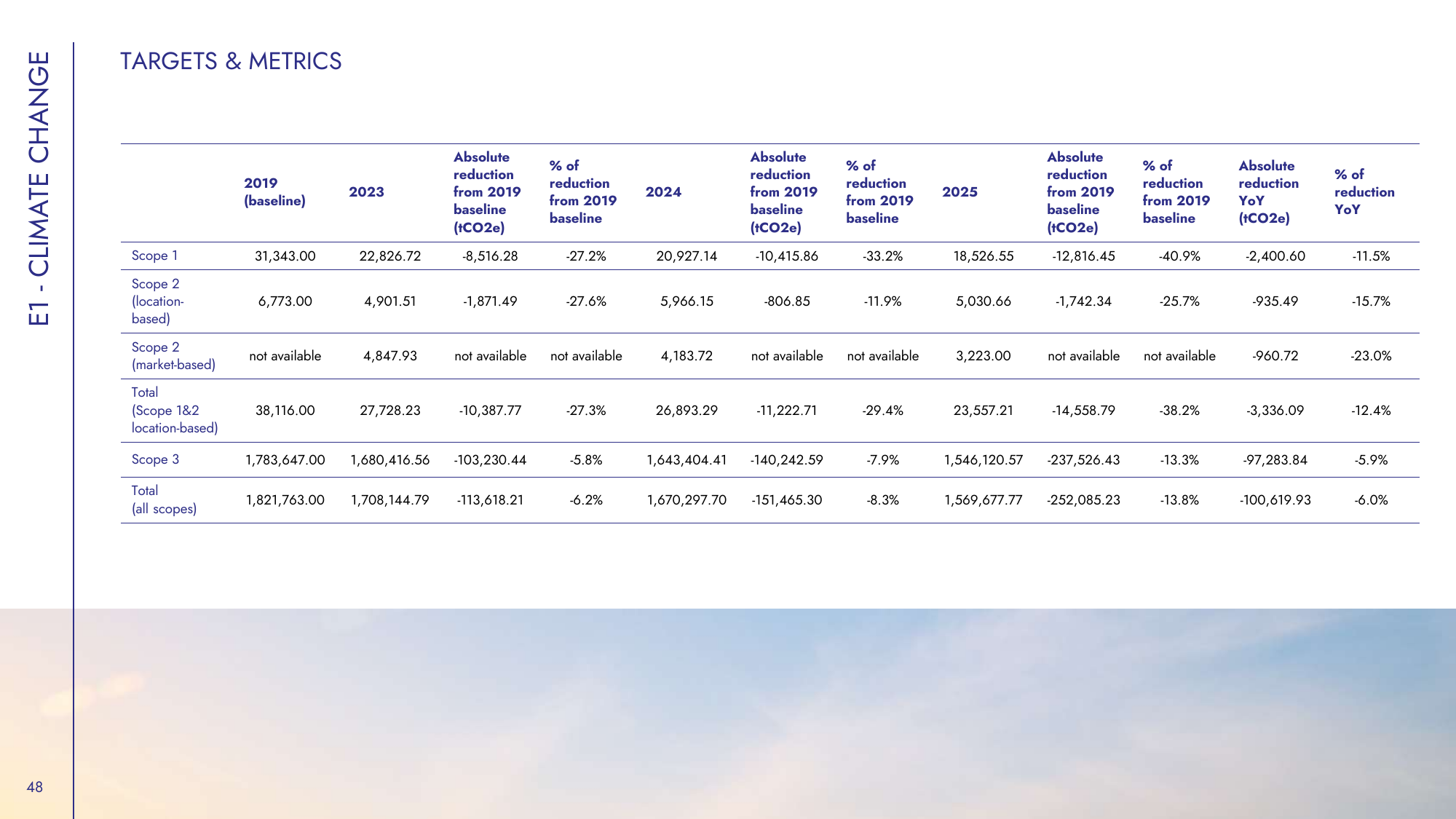Screen dimensions: 1456x819
Task: Select the value -8,516.28
Action: [x=490, y=256]
